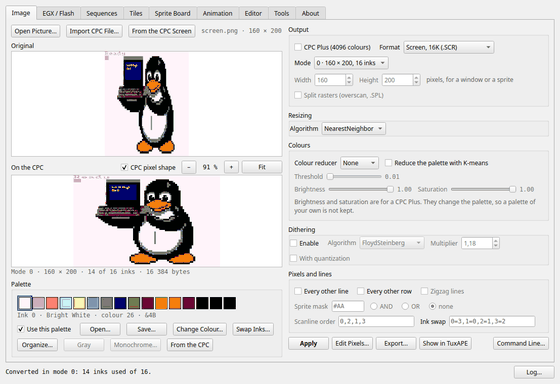Image resolution: width=560 pixels, height=384 pixels.
Task: Open the Sequences tab
Action: [102, 14]
